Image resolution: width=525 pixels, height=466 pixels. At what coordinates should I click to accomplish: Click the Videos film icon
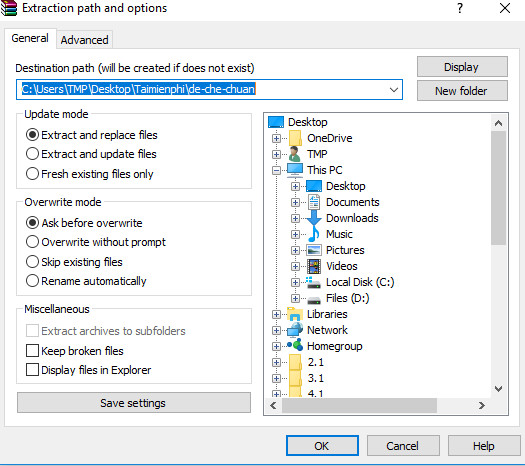click(x=314, y=266)
